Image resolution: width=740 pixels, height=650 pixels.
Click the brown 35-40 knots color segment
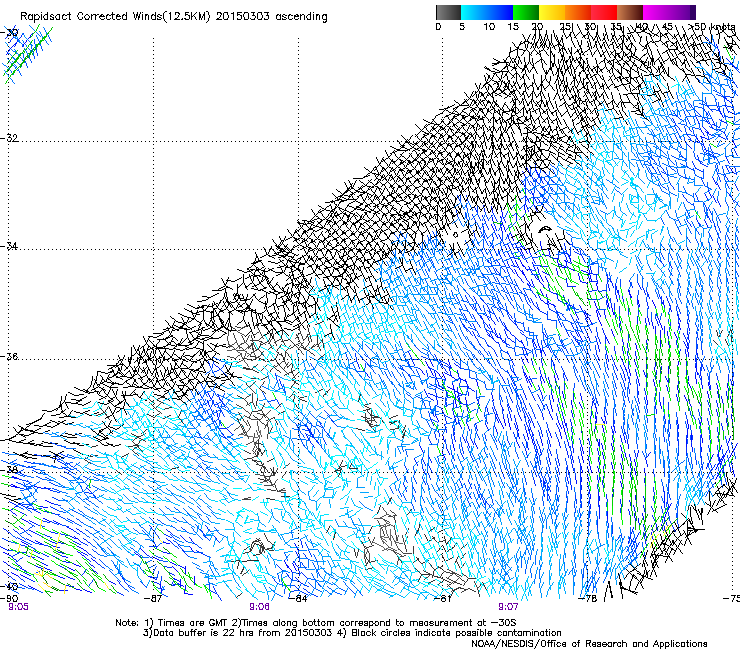point(630,12)
